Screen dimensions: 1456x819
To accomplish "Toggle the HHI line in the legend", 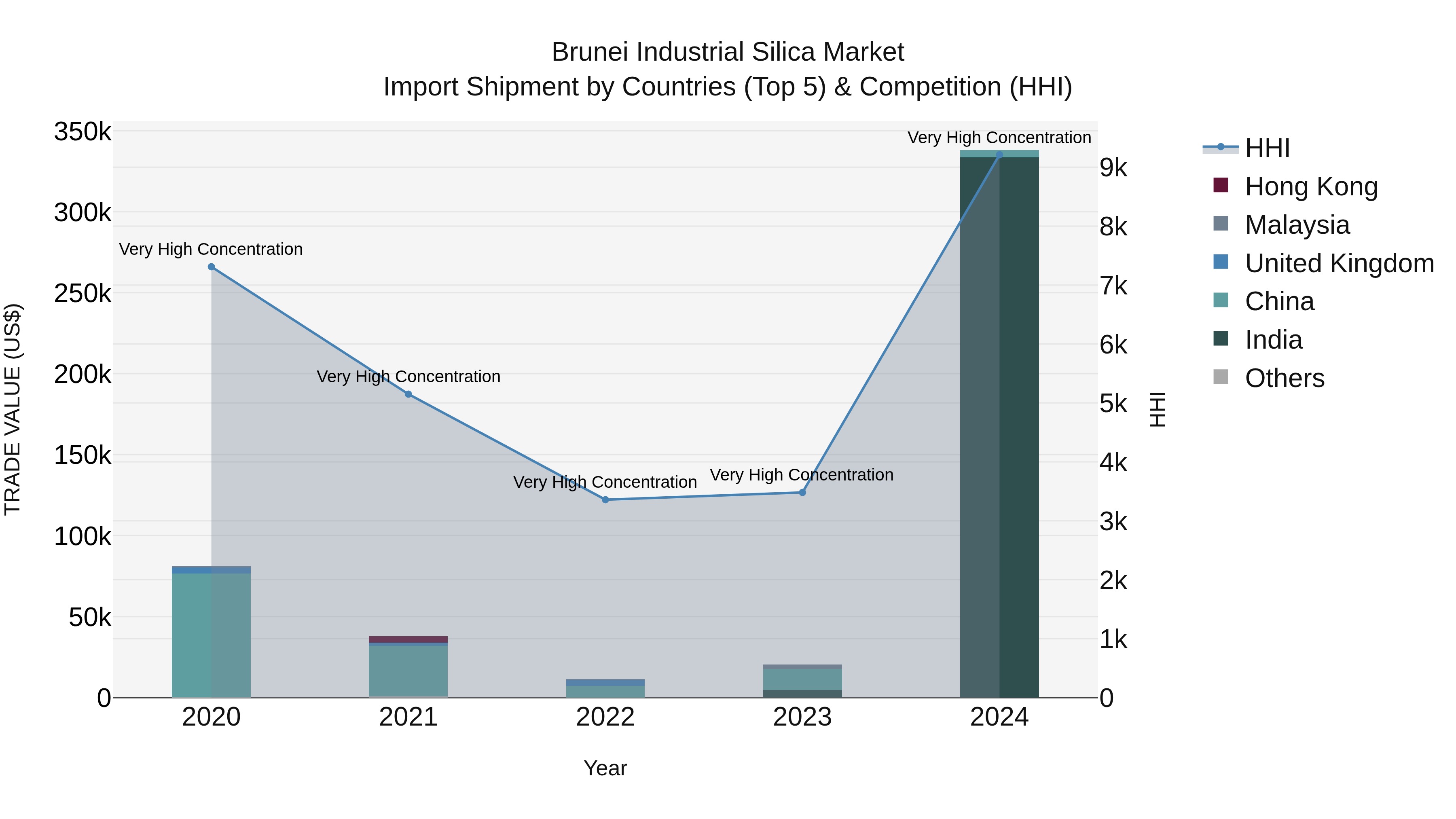I will 1246,148.
